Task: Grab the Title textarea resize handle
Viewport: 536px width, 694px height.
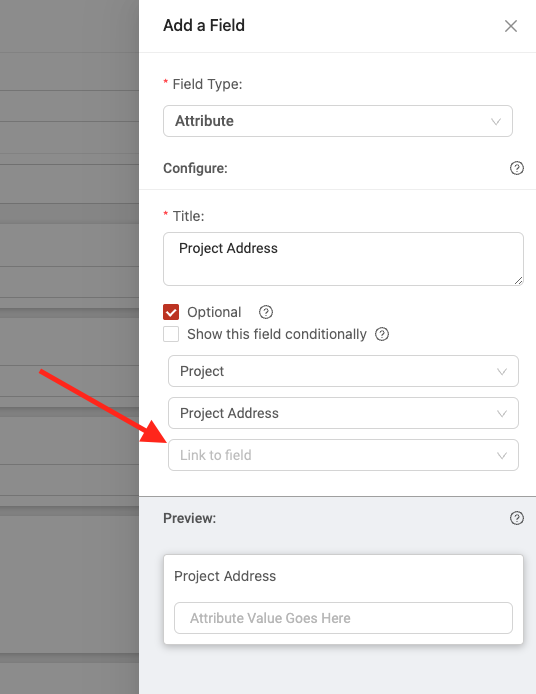Action: (x=519, y=281)
